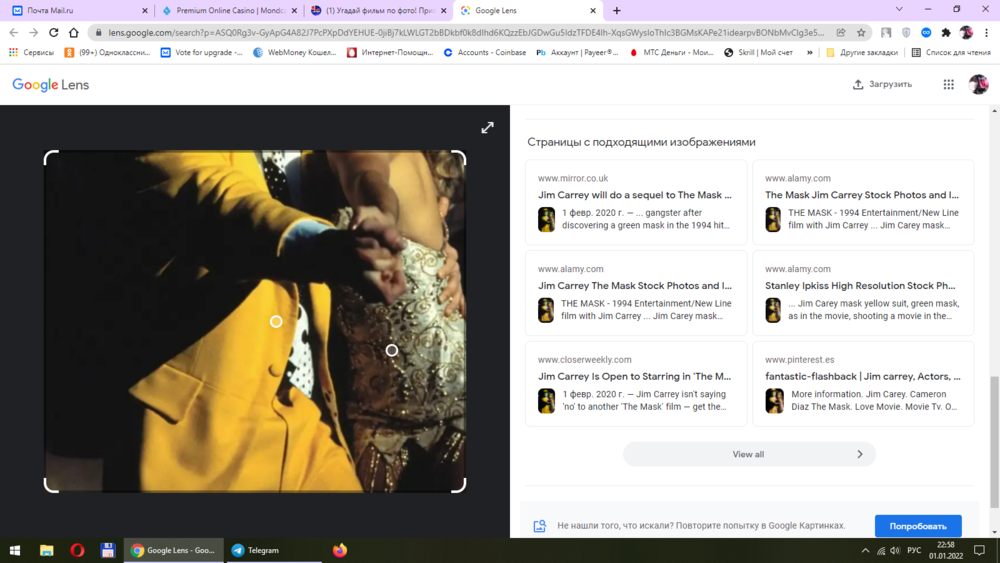Click the Загрузить upload button

tap(882, 84)
